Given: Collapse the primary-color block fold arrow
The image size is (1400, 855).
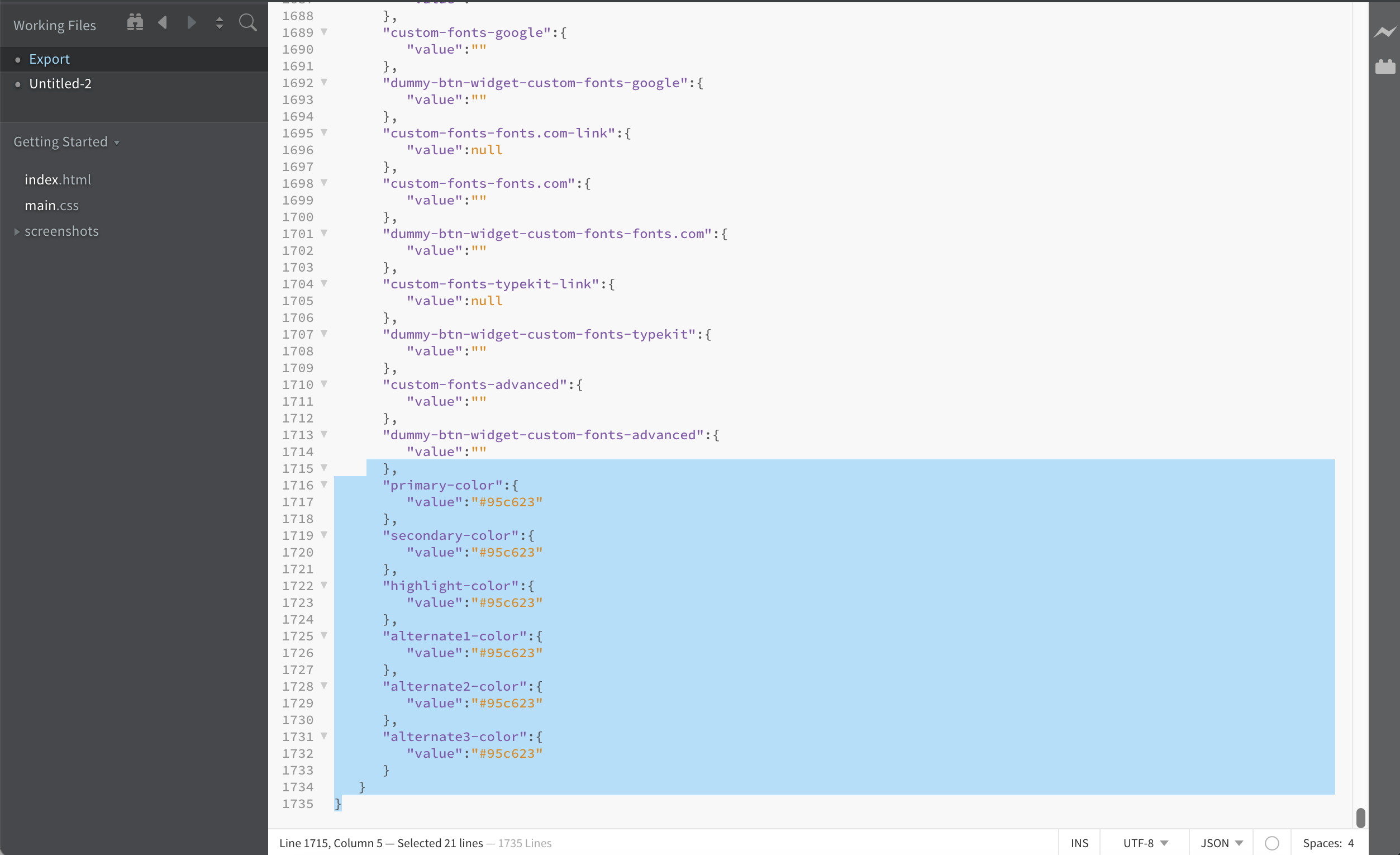Looking at the screenshot, I should pyautogui.click(x=324, y=484).
